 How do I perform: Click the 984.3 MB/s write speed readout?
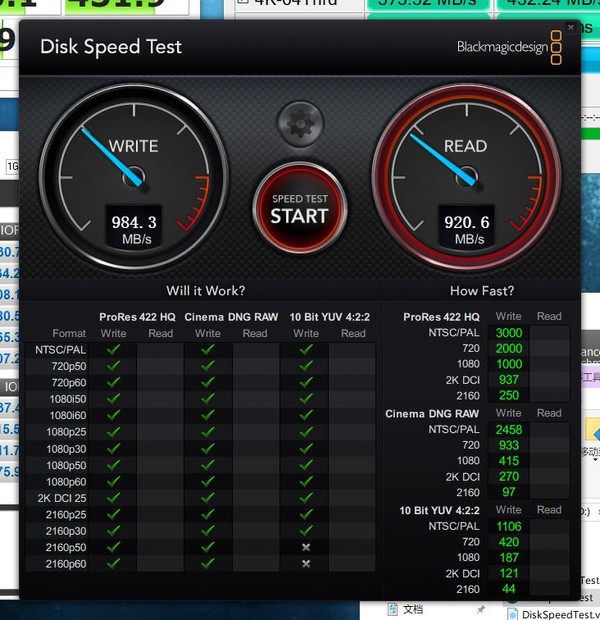[x=134, y=229]
